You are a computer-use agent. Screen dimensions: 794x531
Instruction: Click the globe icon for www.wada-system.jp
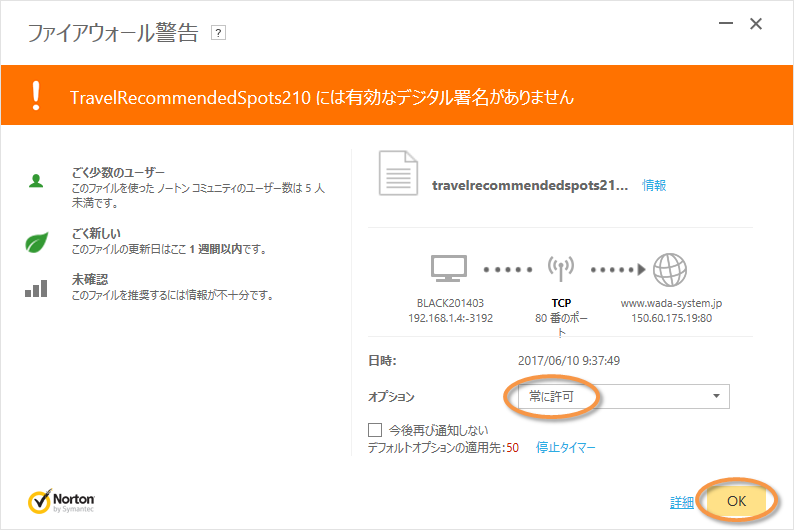pyautogui.click(x=669, y=270)
